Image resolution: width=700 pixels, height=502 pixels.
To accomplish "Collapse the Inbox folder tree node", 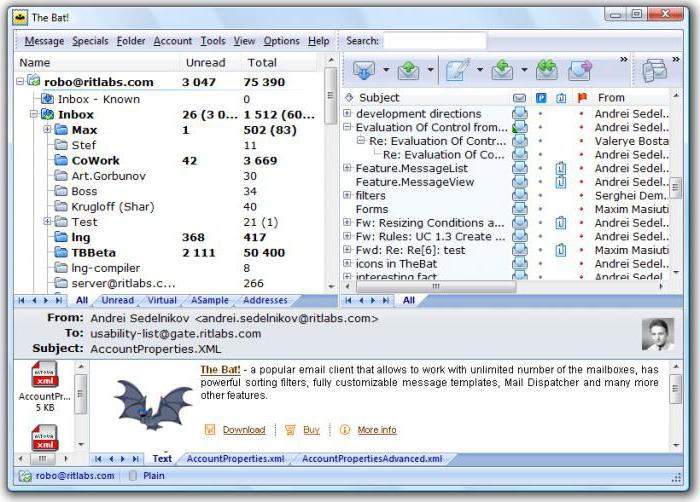I will [x=33, y=114].
